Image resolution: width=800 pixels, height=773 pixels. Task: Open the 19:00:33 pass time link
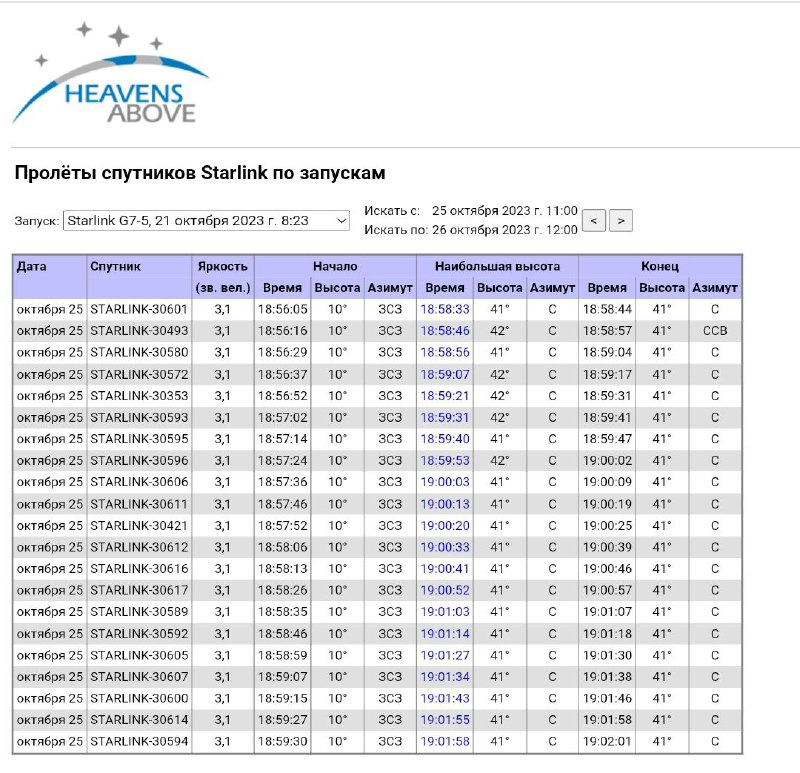pos(445,547)
